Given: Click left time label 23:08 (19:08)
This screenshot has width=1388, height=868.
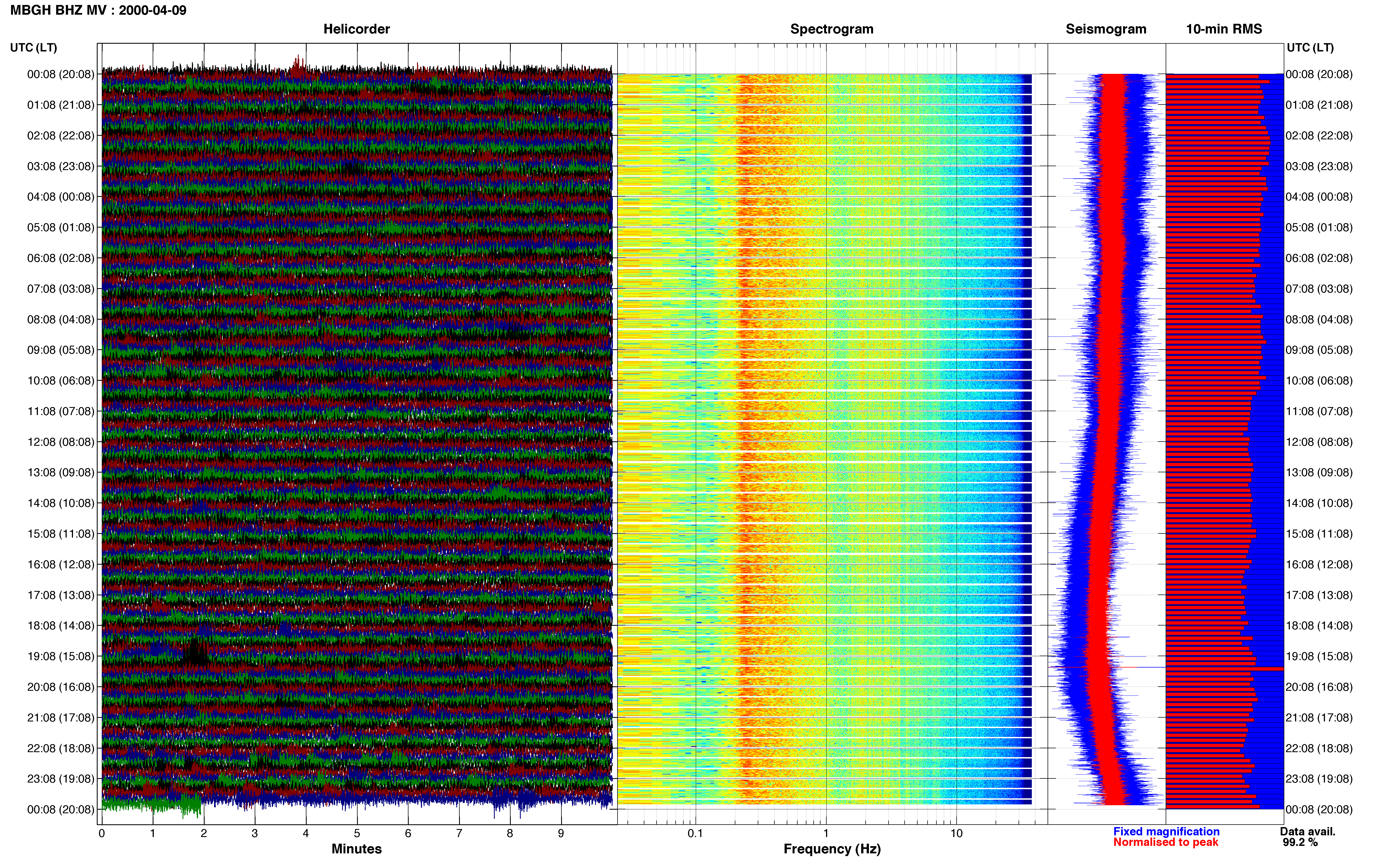Looking at the screenshot, I should 60,778.
